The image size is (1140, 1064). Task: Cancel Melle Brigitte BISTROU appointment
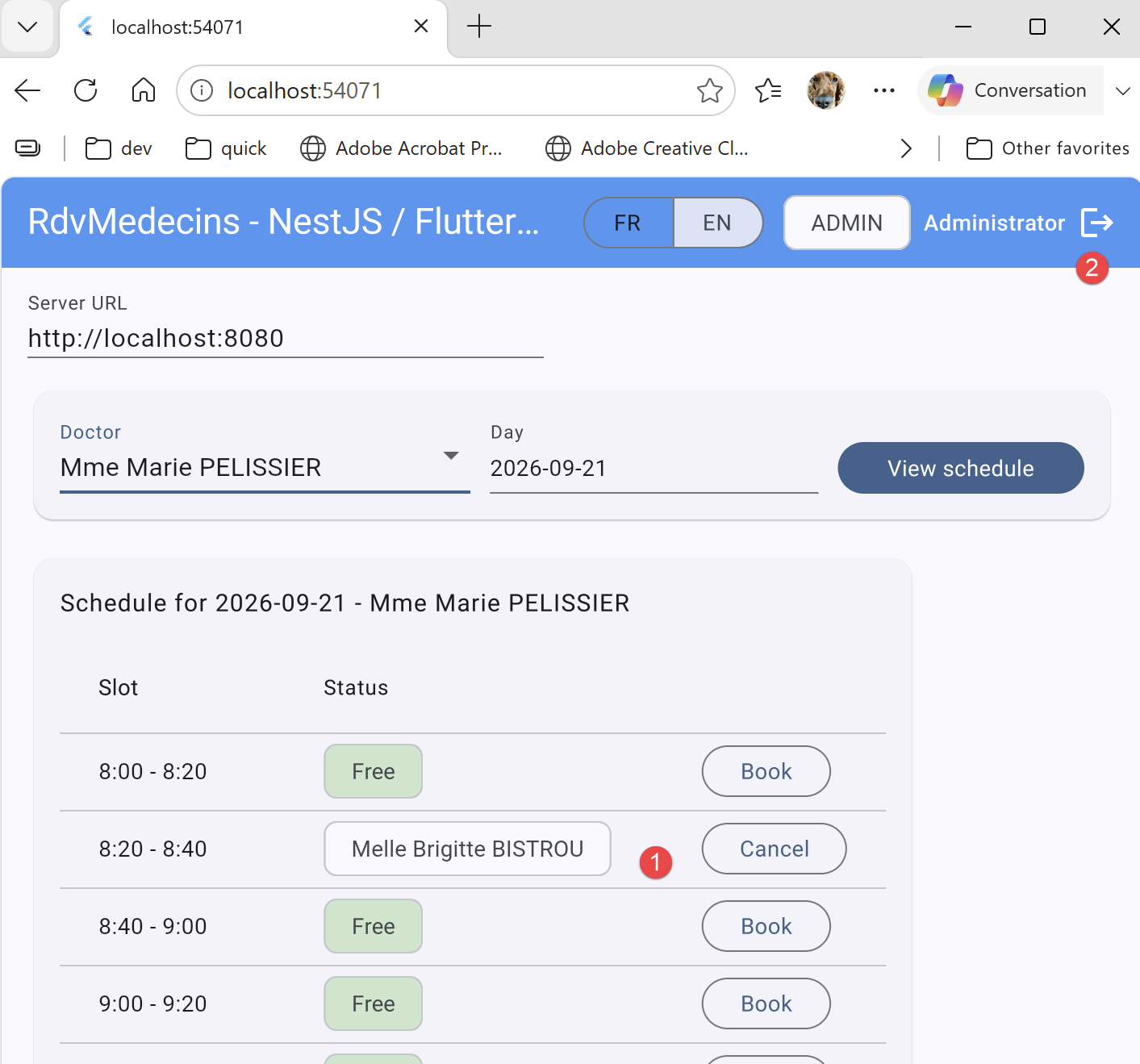point(775,849)
